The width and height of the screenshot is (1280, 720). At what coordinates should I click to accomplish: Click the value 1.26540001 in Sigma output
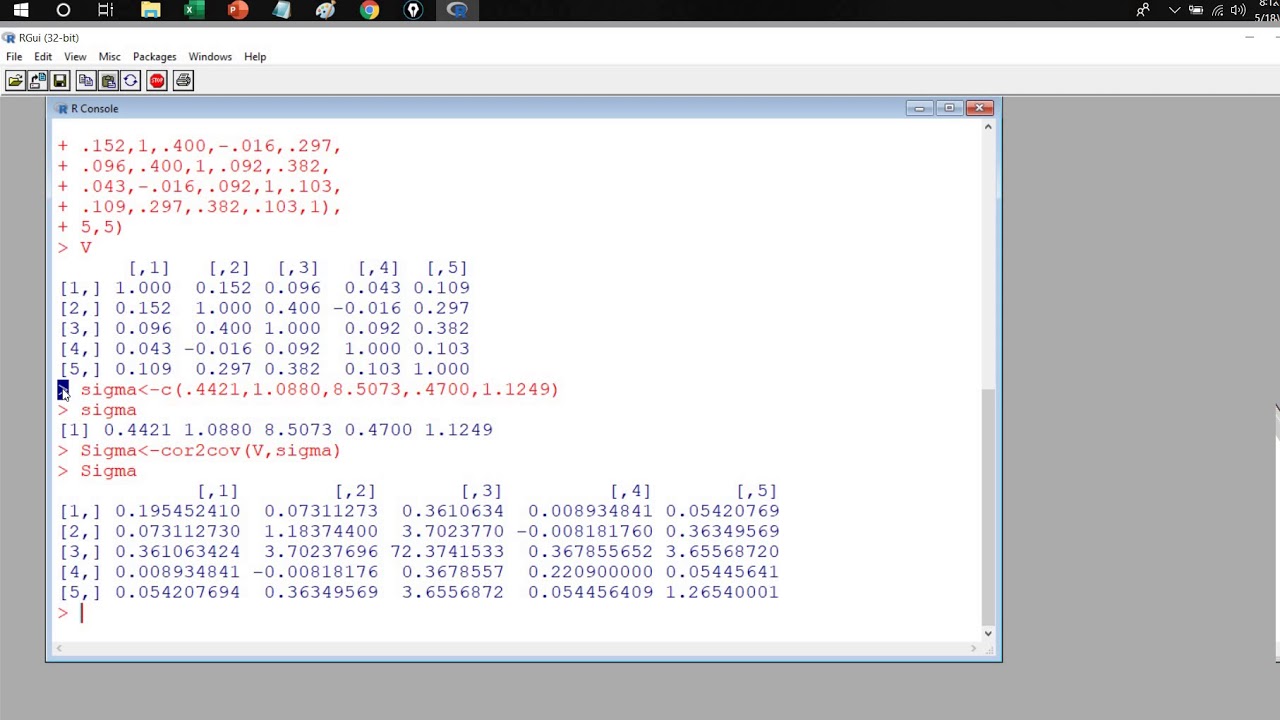click(722, 593)
